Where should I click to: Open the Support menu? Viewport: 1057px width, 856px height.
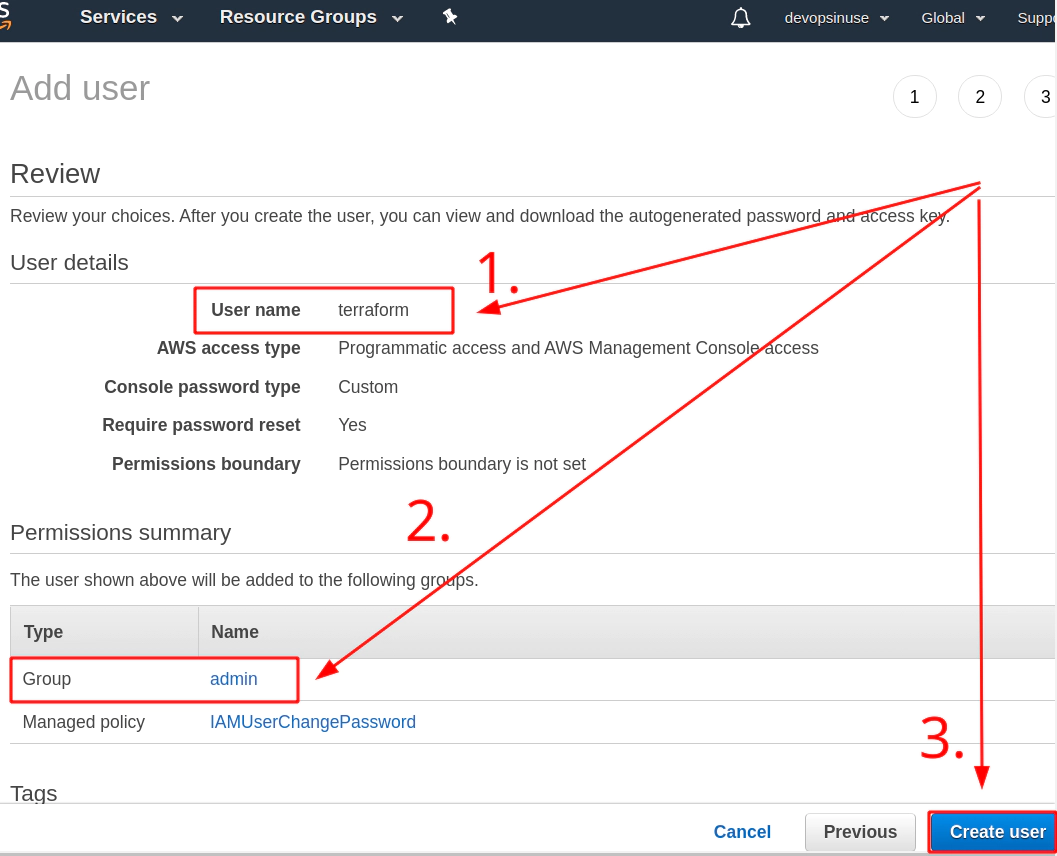pos(1036,18)
